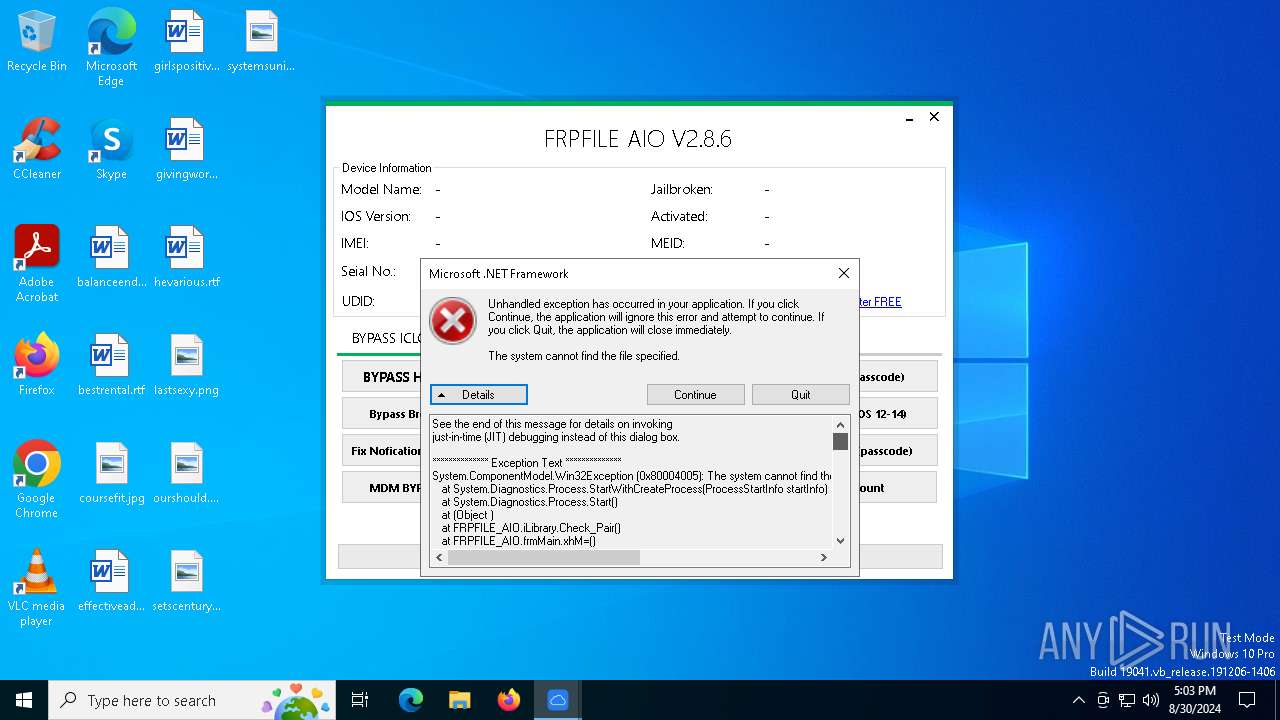Click the 'Model Name:' label
The height and width of the screenshot is (720, 1280).
pyautogui.click(x=381, y=189)
